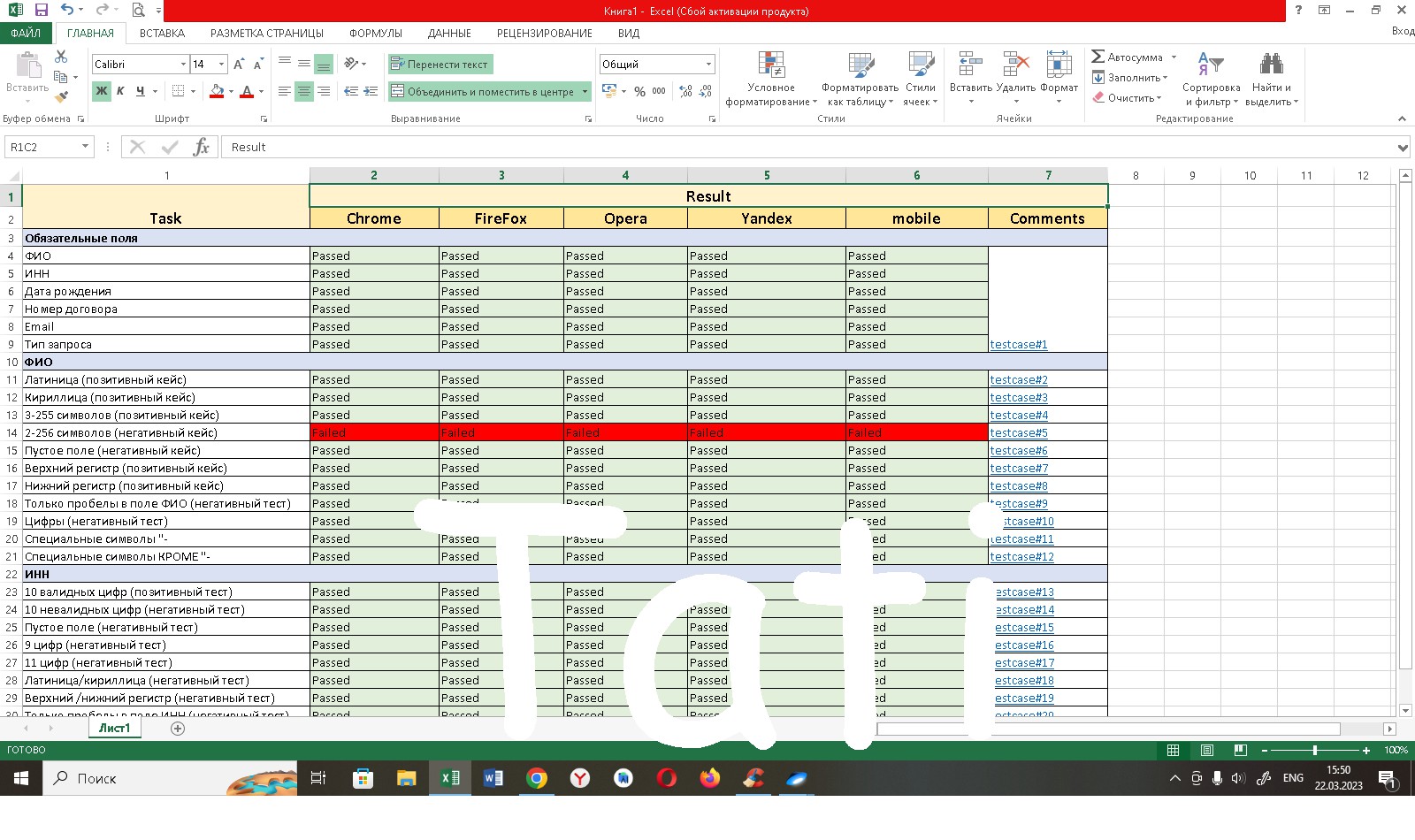The height and width of the screenshot is (840, 1415).
Task: Adjust the zoom slider handle
Action: pyautogui.click(x=1315, y=750)
